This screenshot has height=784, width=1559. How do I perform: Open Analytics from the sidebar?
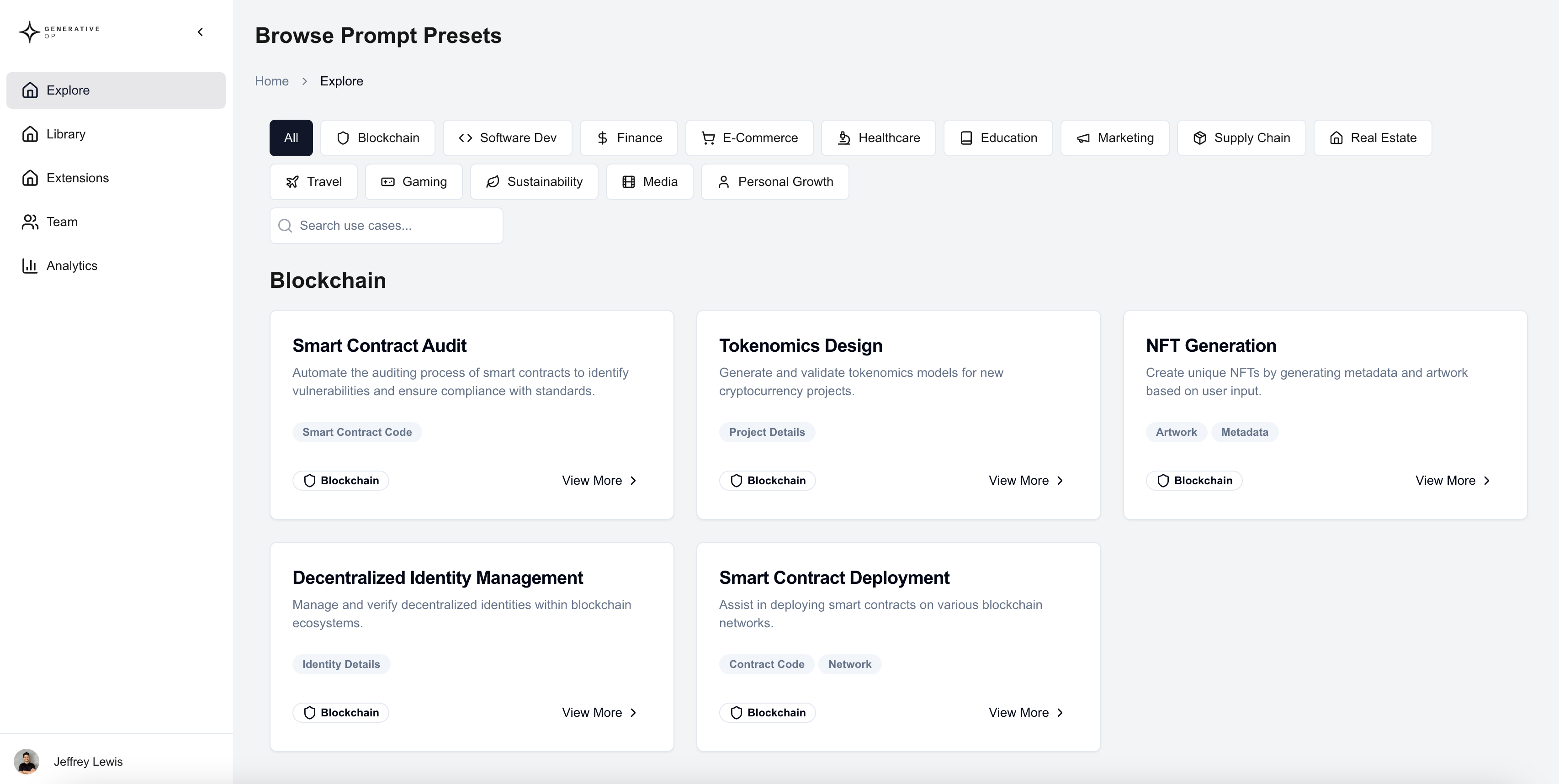coord(71,265)
